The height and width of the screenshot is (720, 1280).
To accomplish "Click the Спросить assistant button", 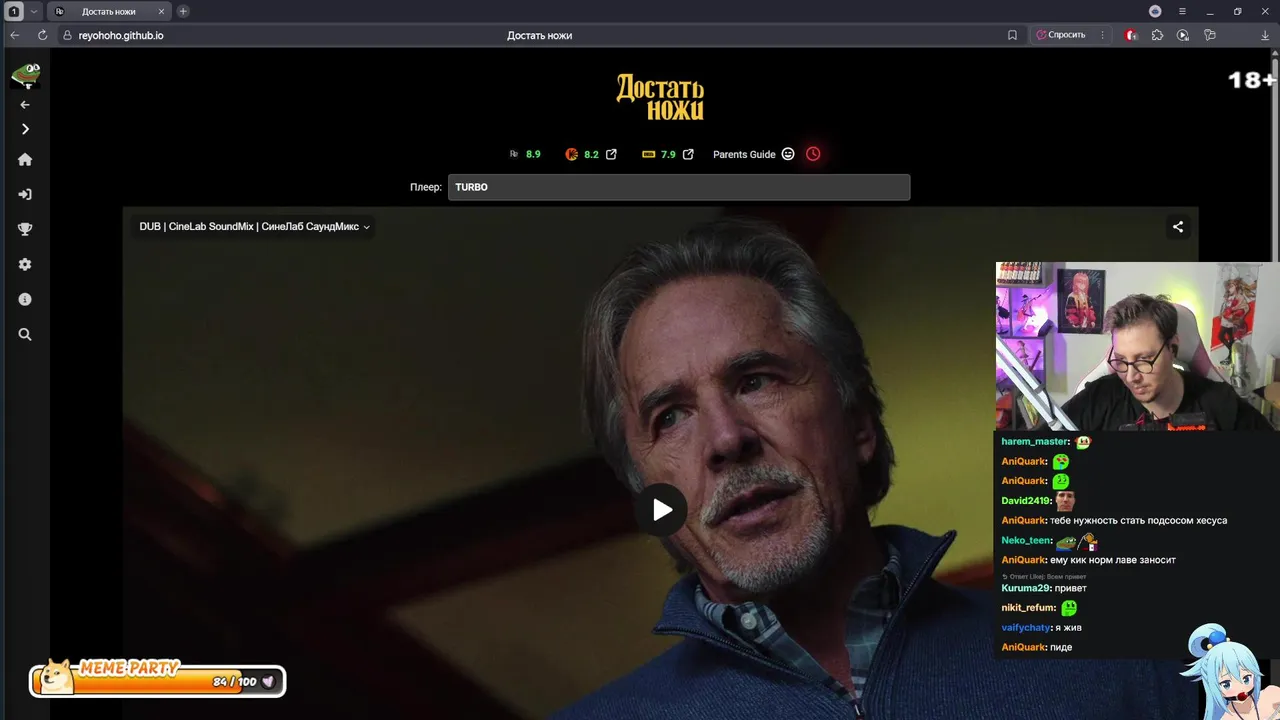I will coord(1060,35).
